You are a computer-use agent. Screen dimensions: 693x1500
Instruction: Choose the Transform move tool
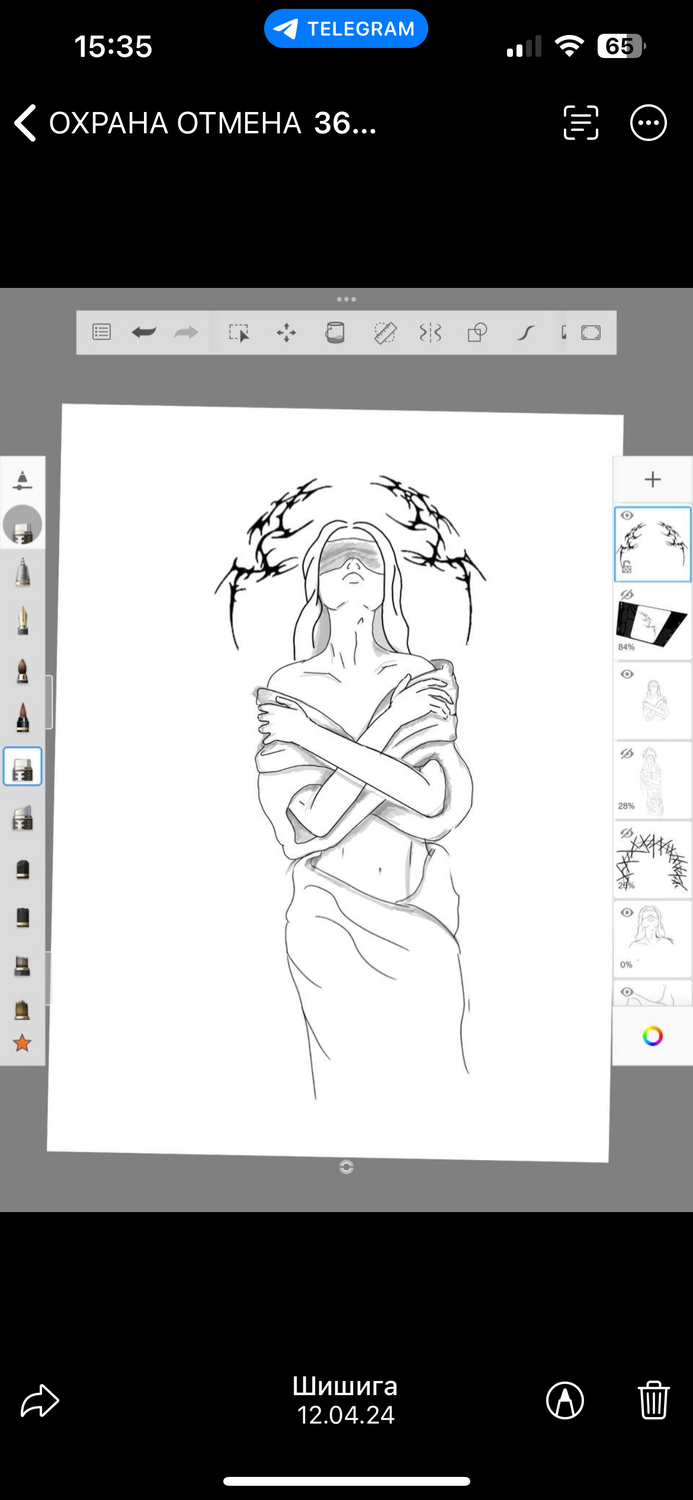(286, 333)
